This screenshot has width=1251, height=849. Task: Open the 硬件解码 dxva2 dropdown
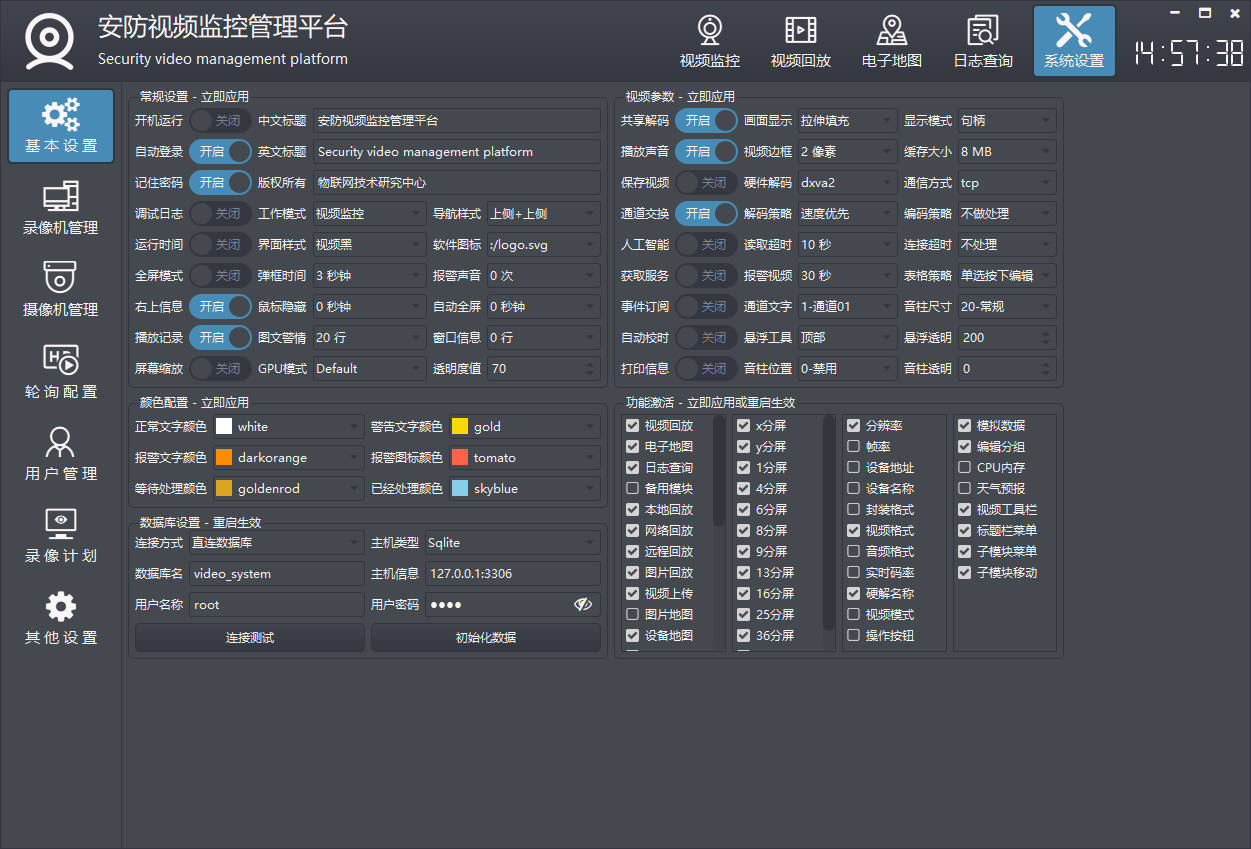point(846,183)
